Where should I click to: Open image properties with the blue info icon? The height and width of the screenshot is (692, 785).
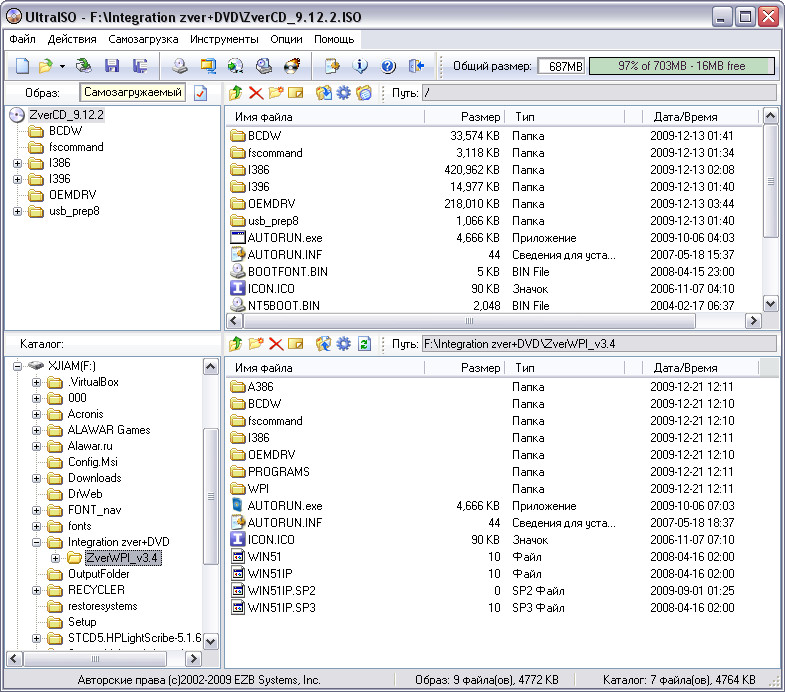click(360, 66)
